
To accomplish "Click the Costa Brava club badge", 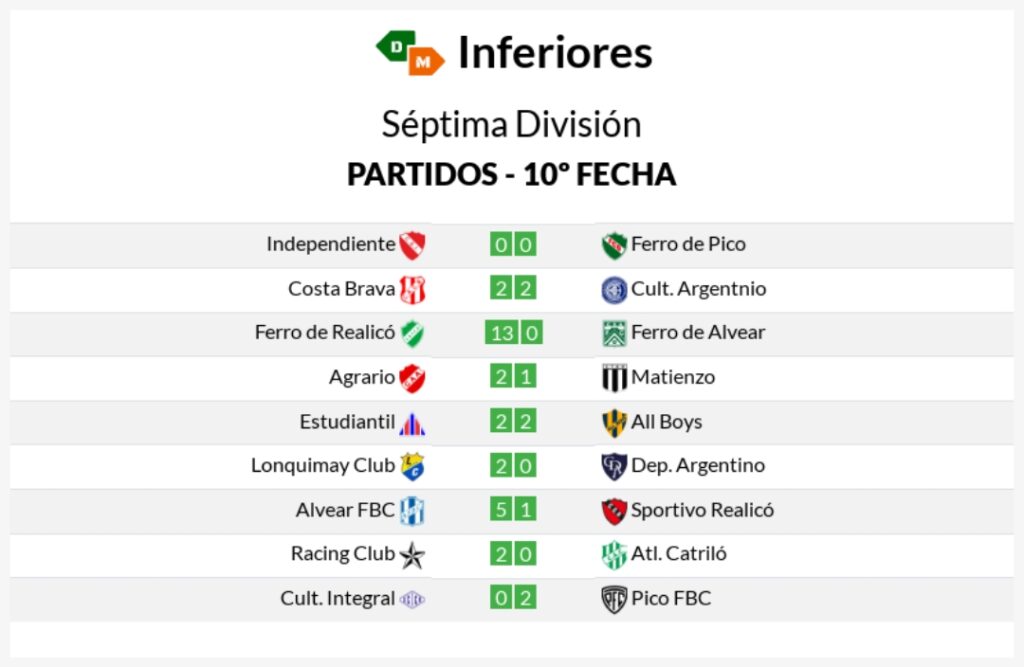I will [x=412, y=290].
